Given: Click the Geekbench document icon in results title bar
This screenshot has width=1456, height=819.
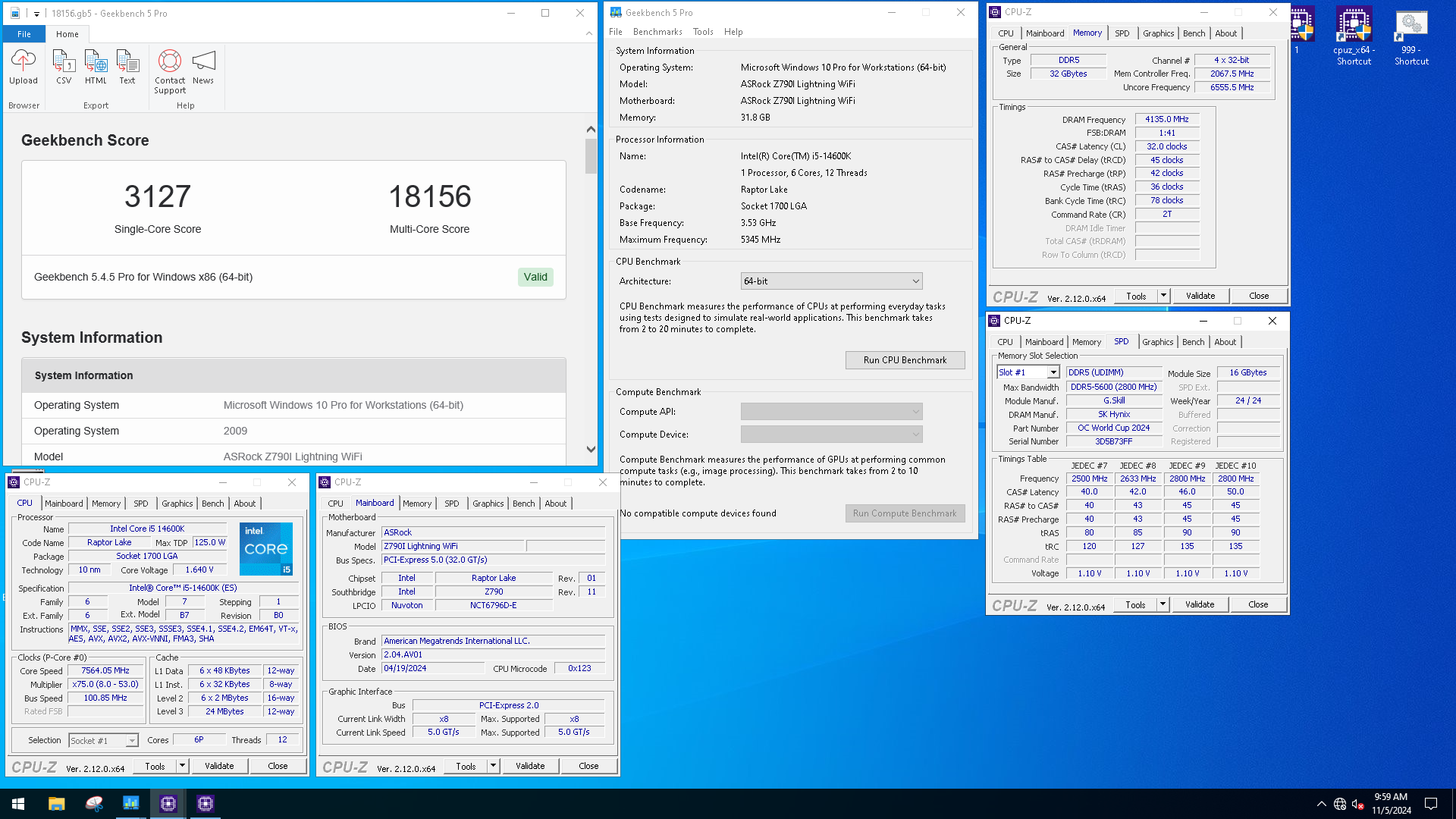Looking at the screenshot, I should [14, 14].
